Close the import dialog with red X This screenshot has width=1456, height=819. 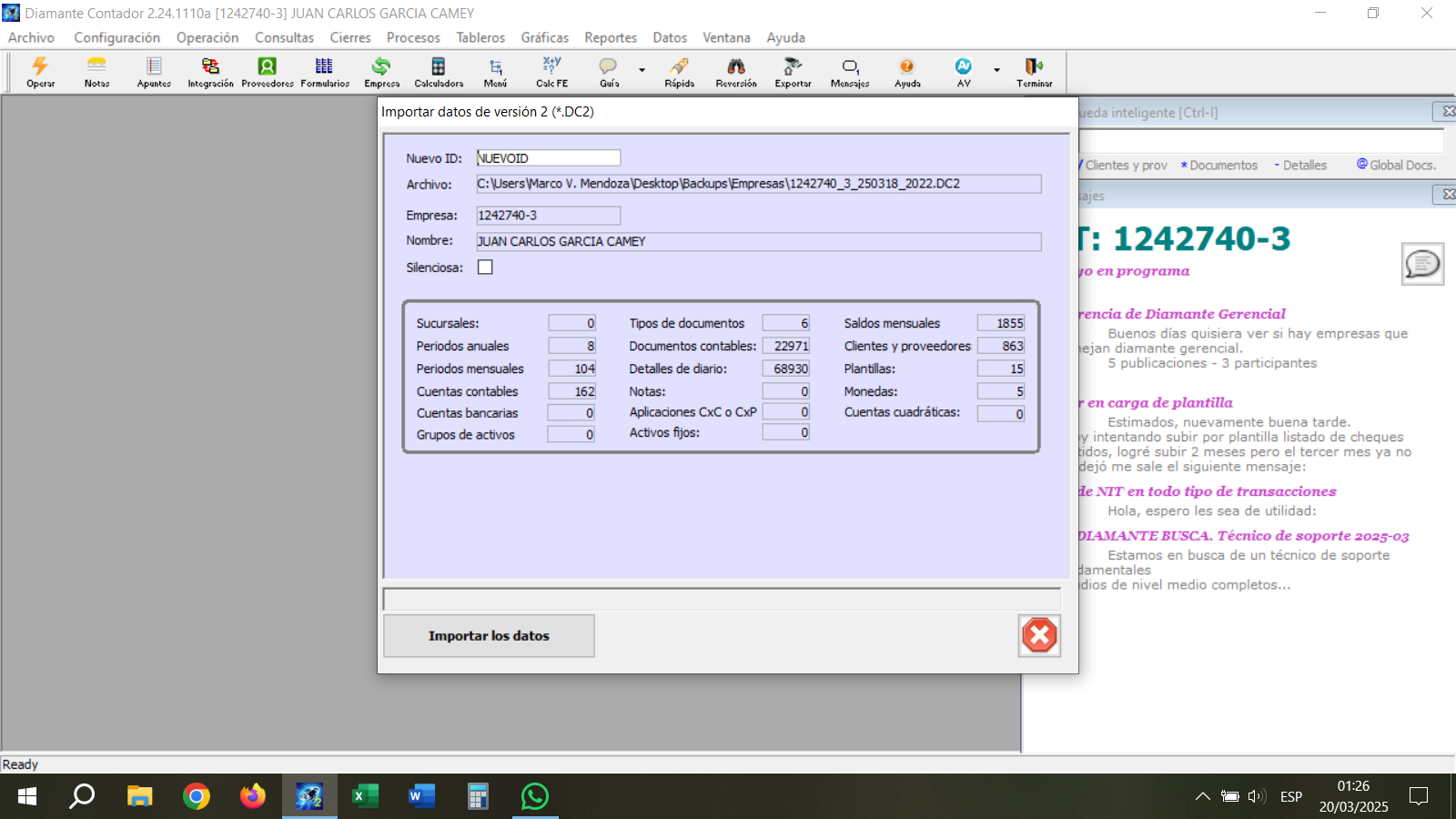(1039, 635)
